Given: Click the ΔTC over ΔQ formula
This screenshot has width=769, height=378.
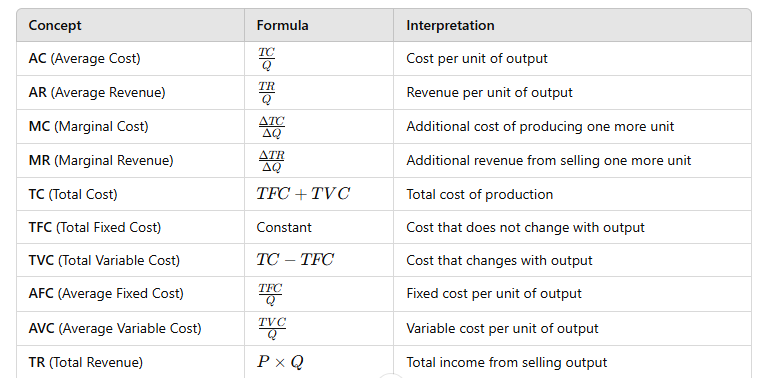Looking at the screenshot, I should click(272, 127).
